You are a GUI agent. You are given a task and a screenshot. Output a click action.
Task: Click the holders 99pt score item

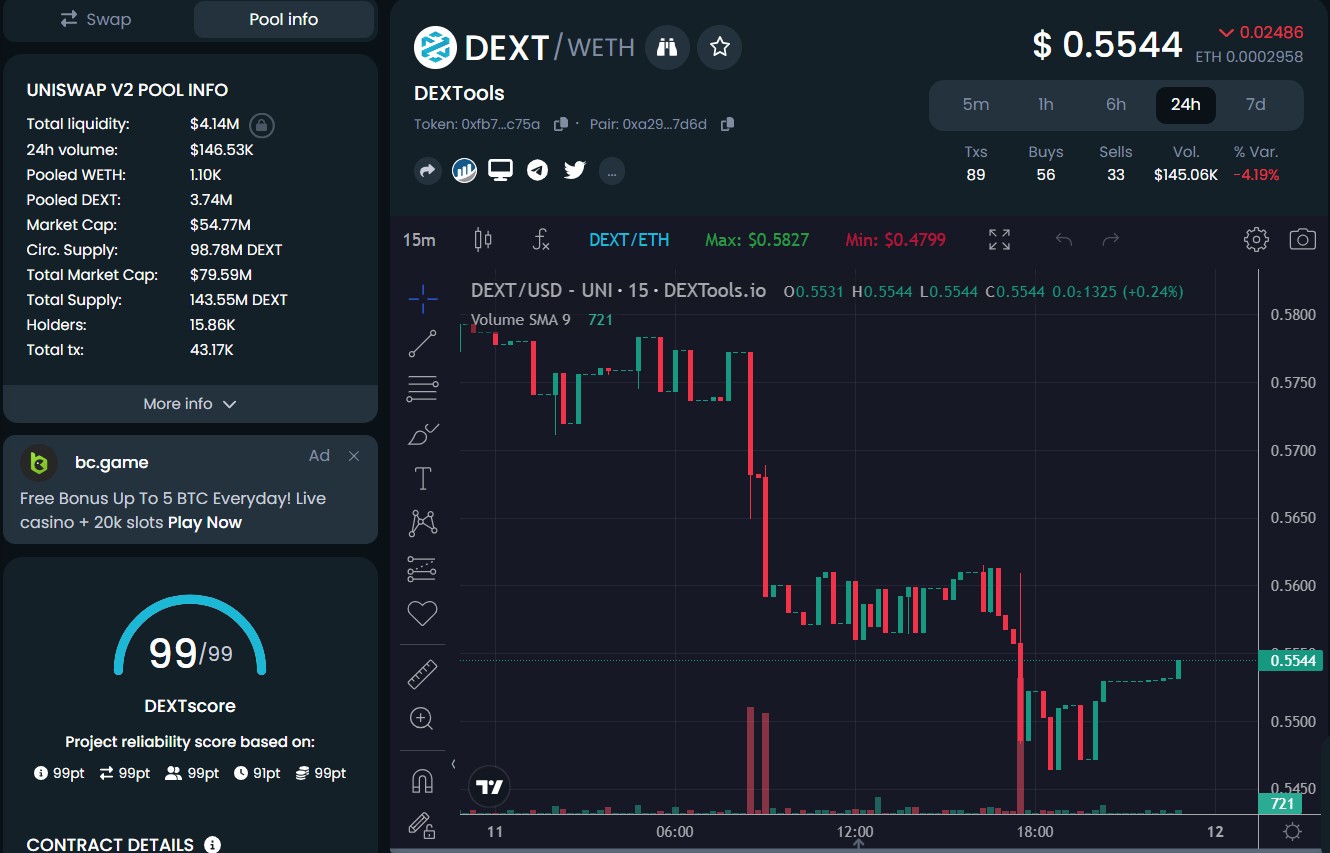coord(192,773)
